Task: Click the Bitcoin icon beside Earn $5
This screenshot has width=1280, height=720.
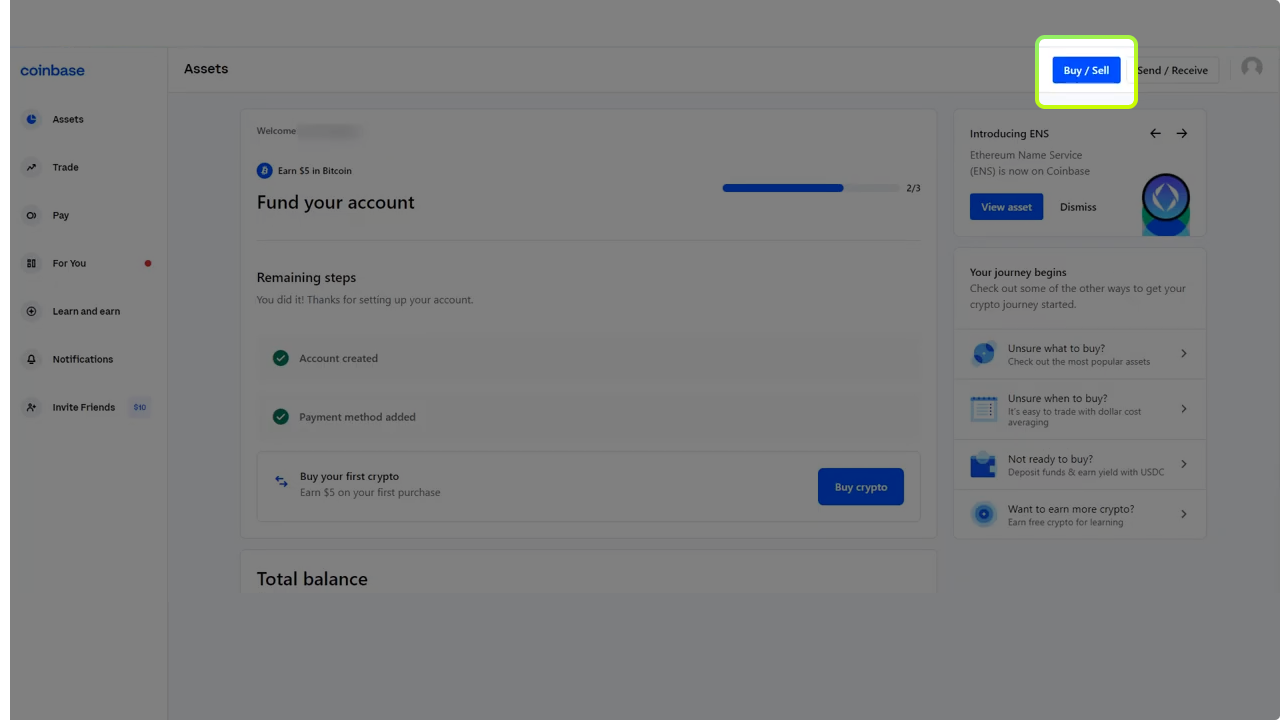Action: tap(265, 171)
